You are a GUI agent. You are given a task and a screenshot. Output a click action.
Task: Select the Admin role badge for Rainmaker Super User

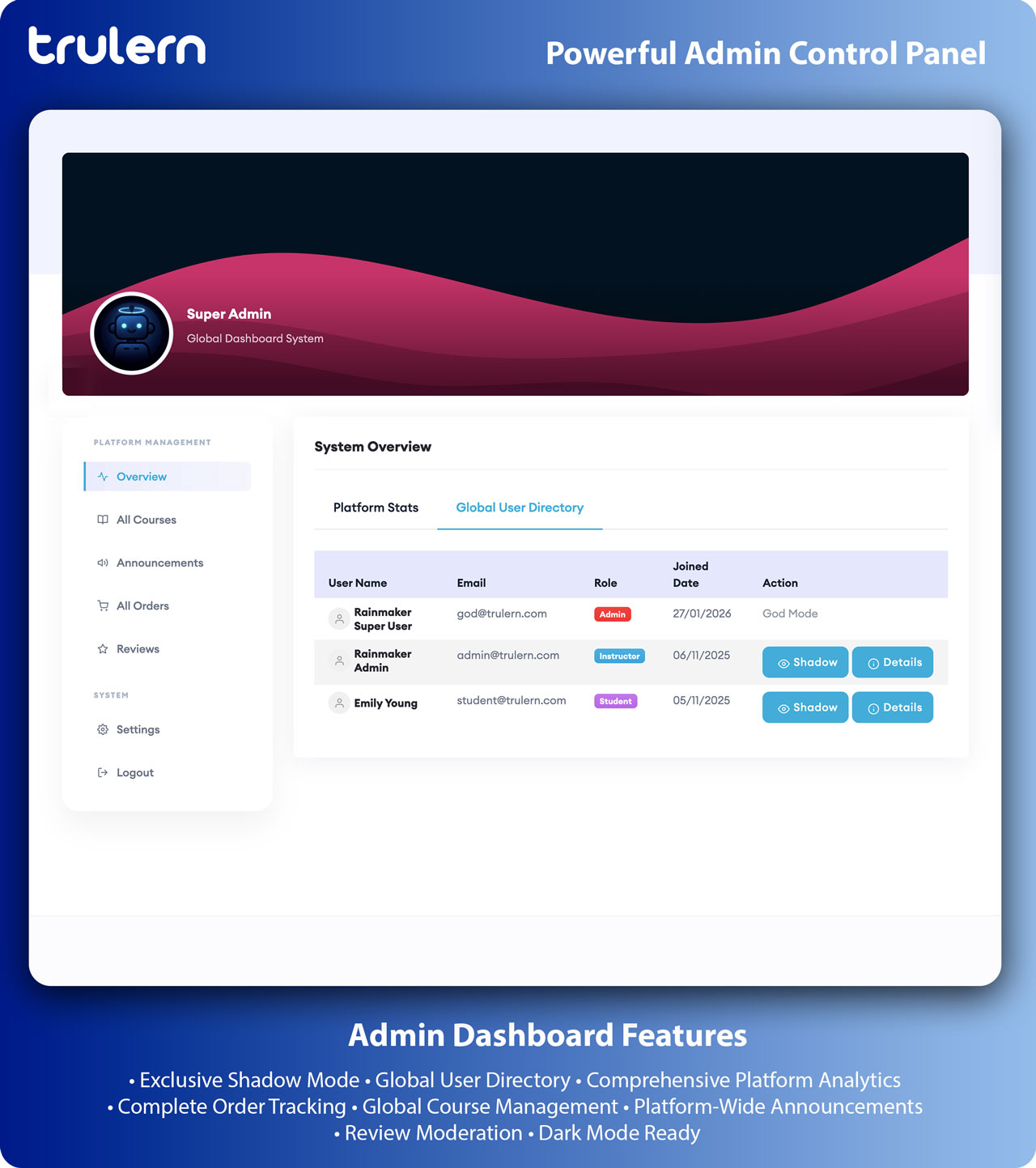click(612, 614)
